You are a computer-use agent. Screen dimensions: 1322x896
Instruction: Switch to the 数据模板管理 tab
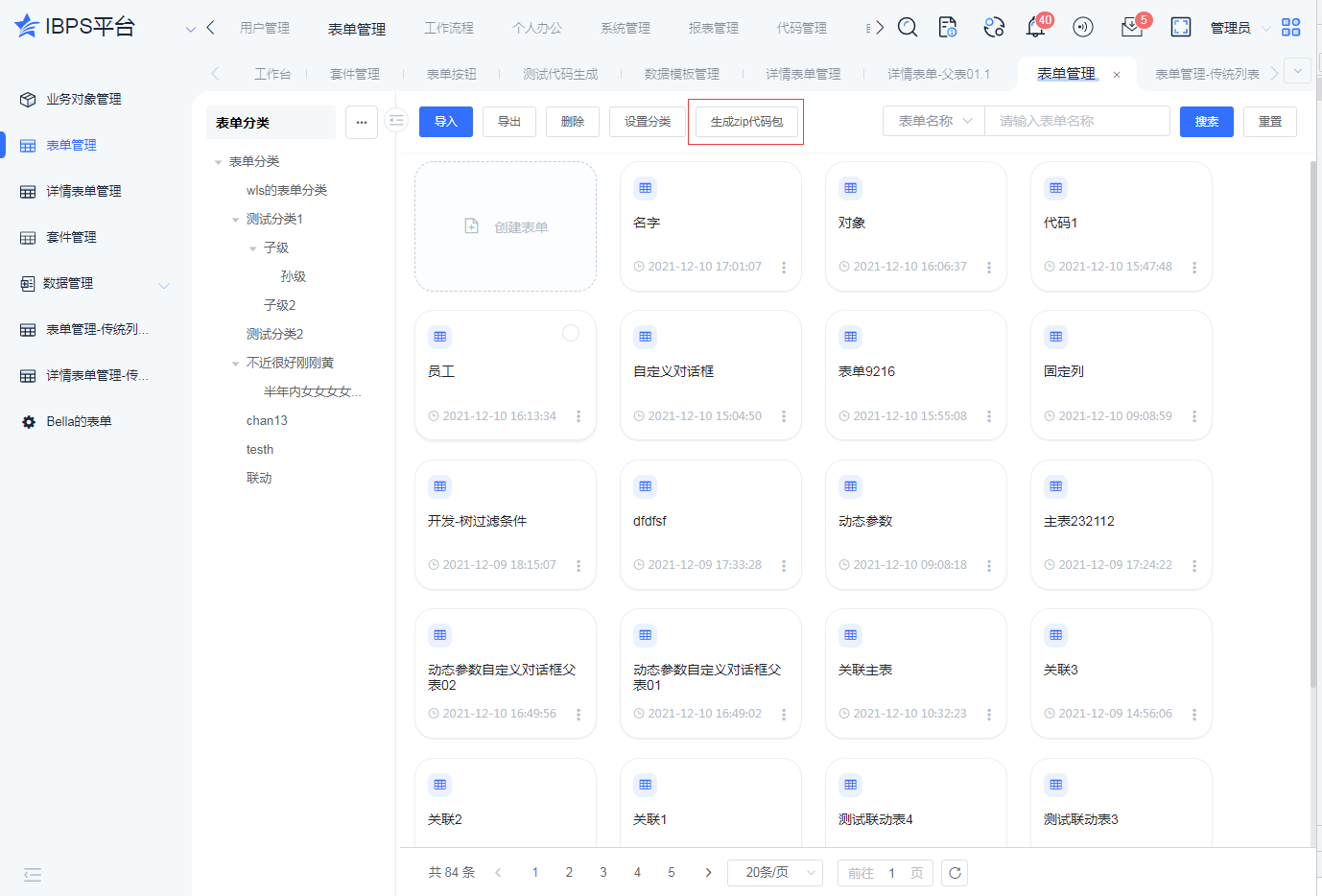coord(681,74)
